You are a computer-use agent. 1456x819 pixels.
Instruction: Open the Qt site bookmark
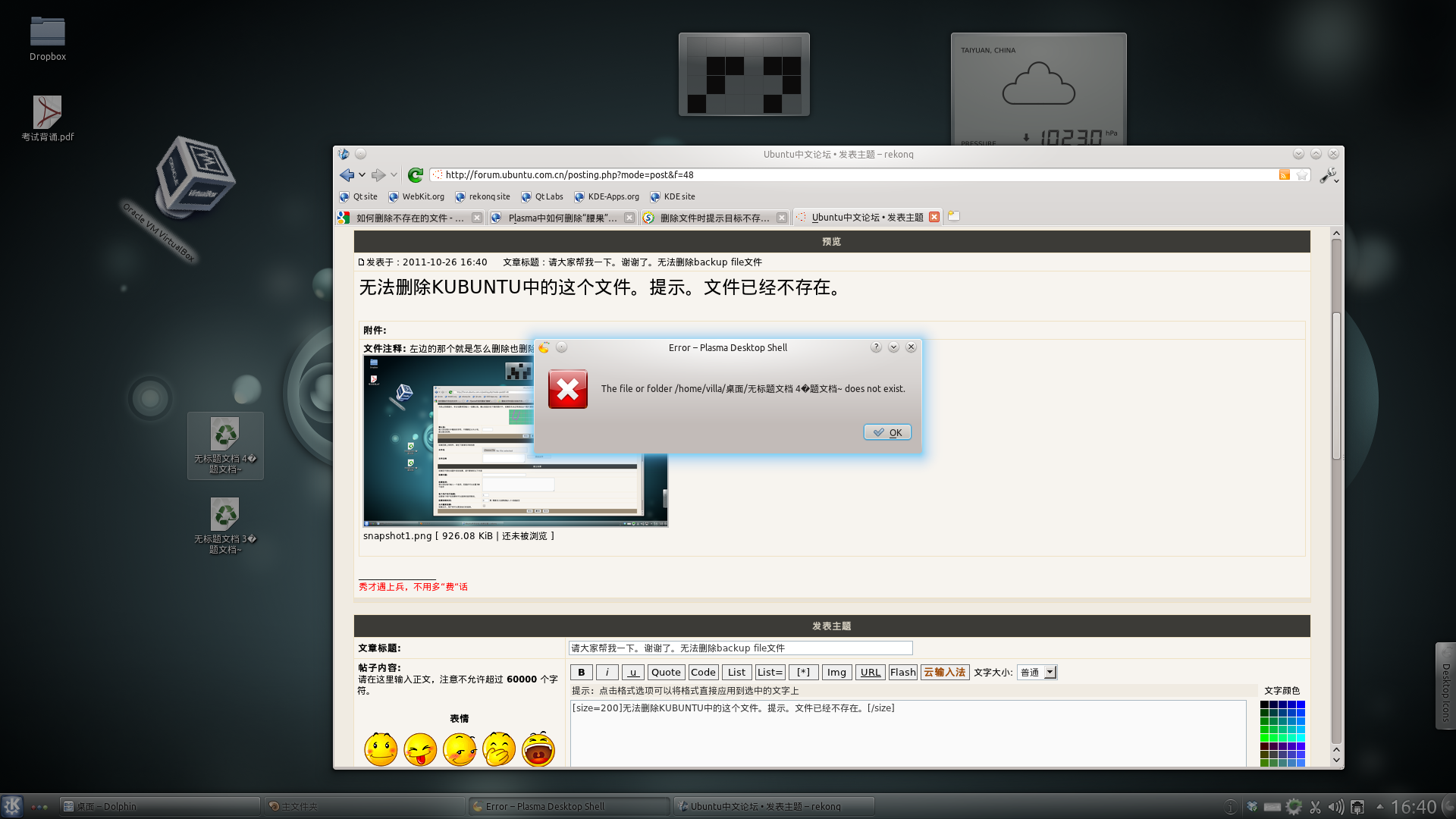tap(358, 196)
